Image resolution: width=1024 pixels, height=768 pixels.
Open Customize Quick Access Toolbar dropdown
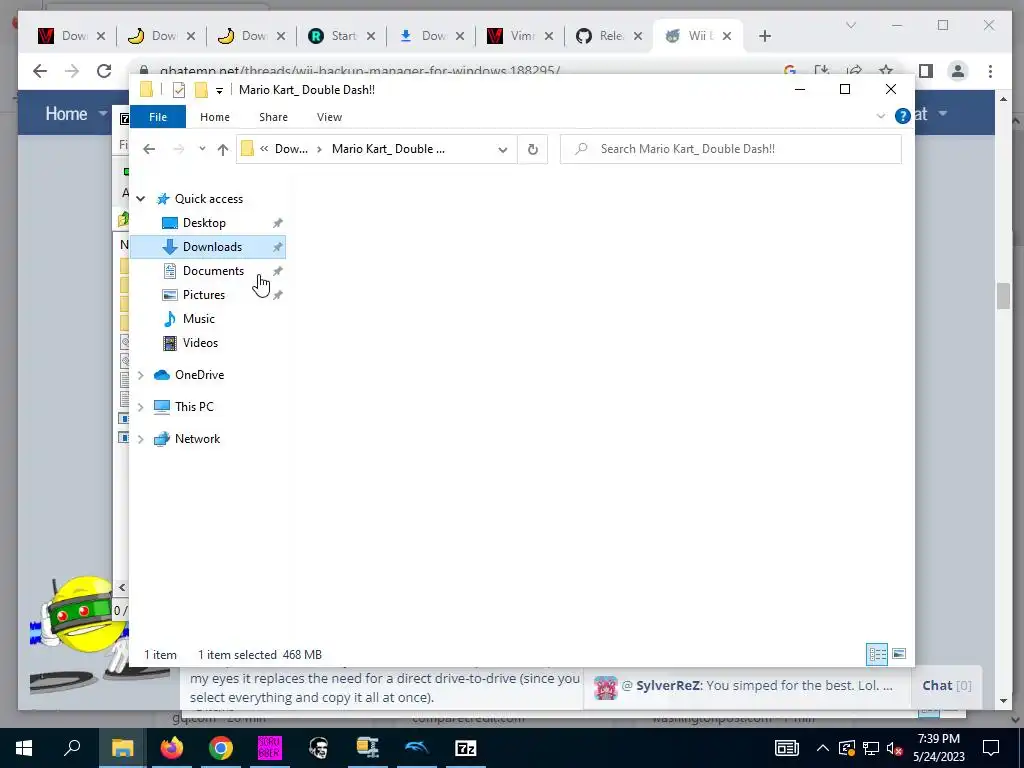(219, 91)
